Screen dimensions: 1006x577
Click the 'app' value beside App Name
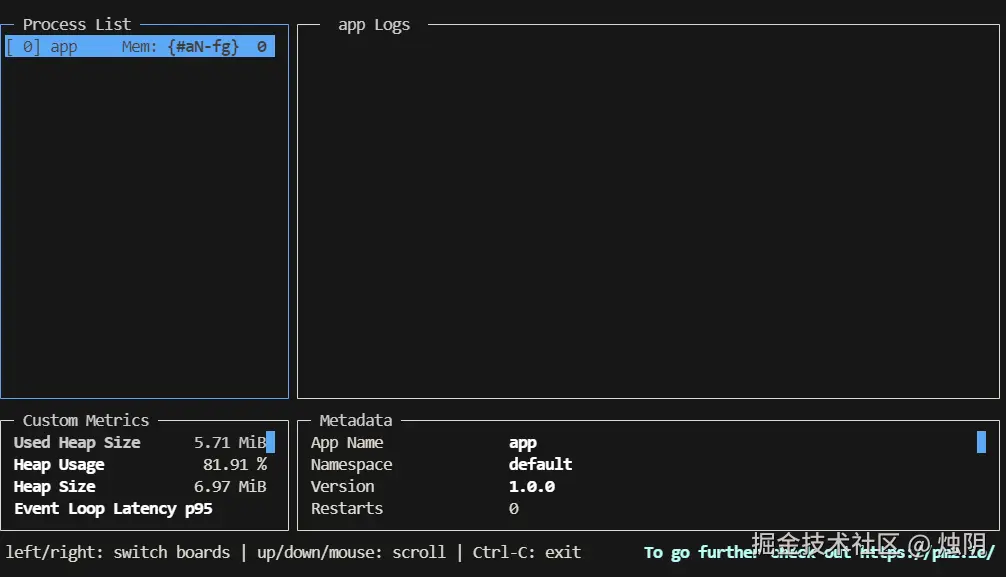point(523,444)
